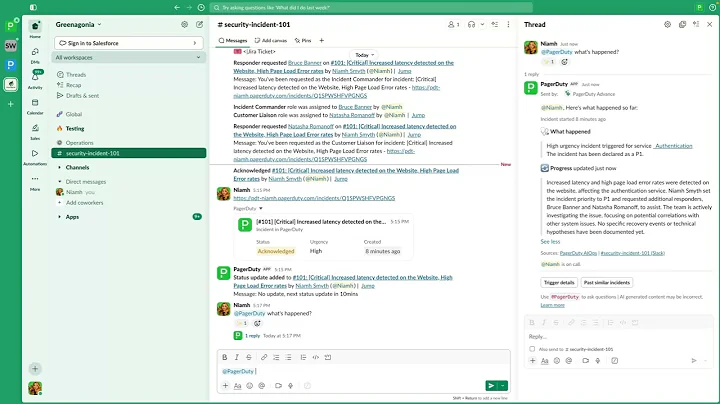The width and height of the screenshot is (720, 404).
Task: Apply strikethrough in main message composer
Action: tap(248, 357)
